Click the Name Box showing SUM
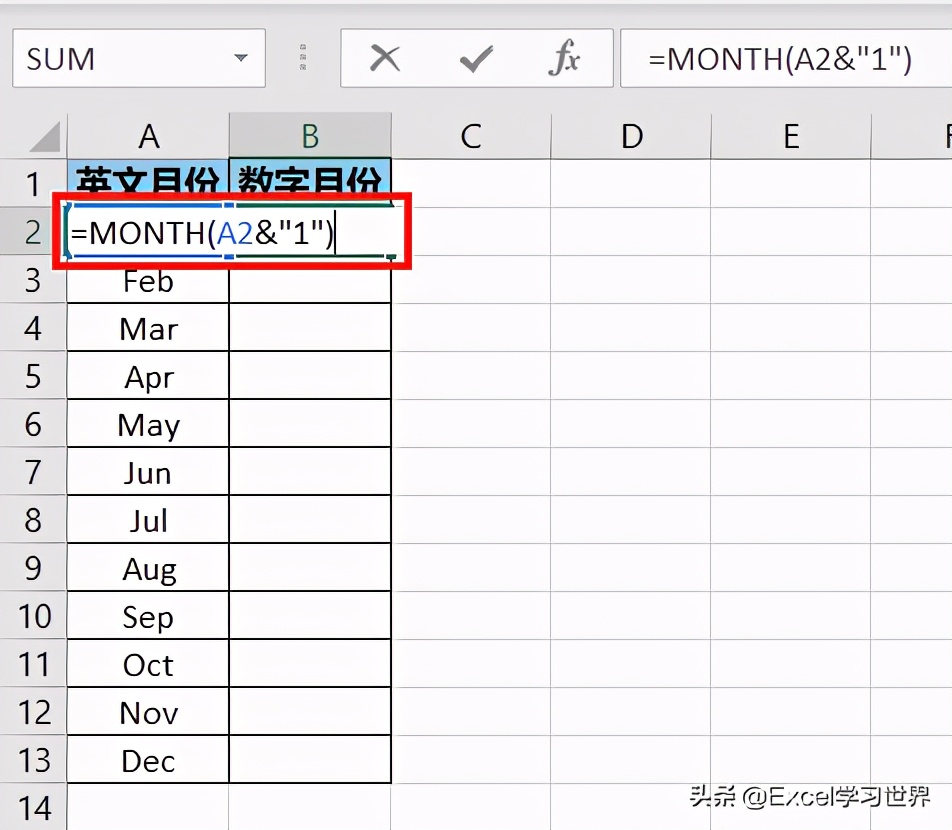Screen dimensions: 952x830 138,58
